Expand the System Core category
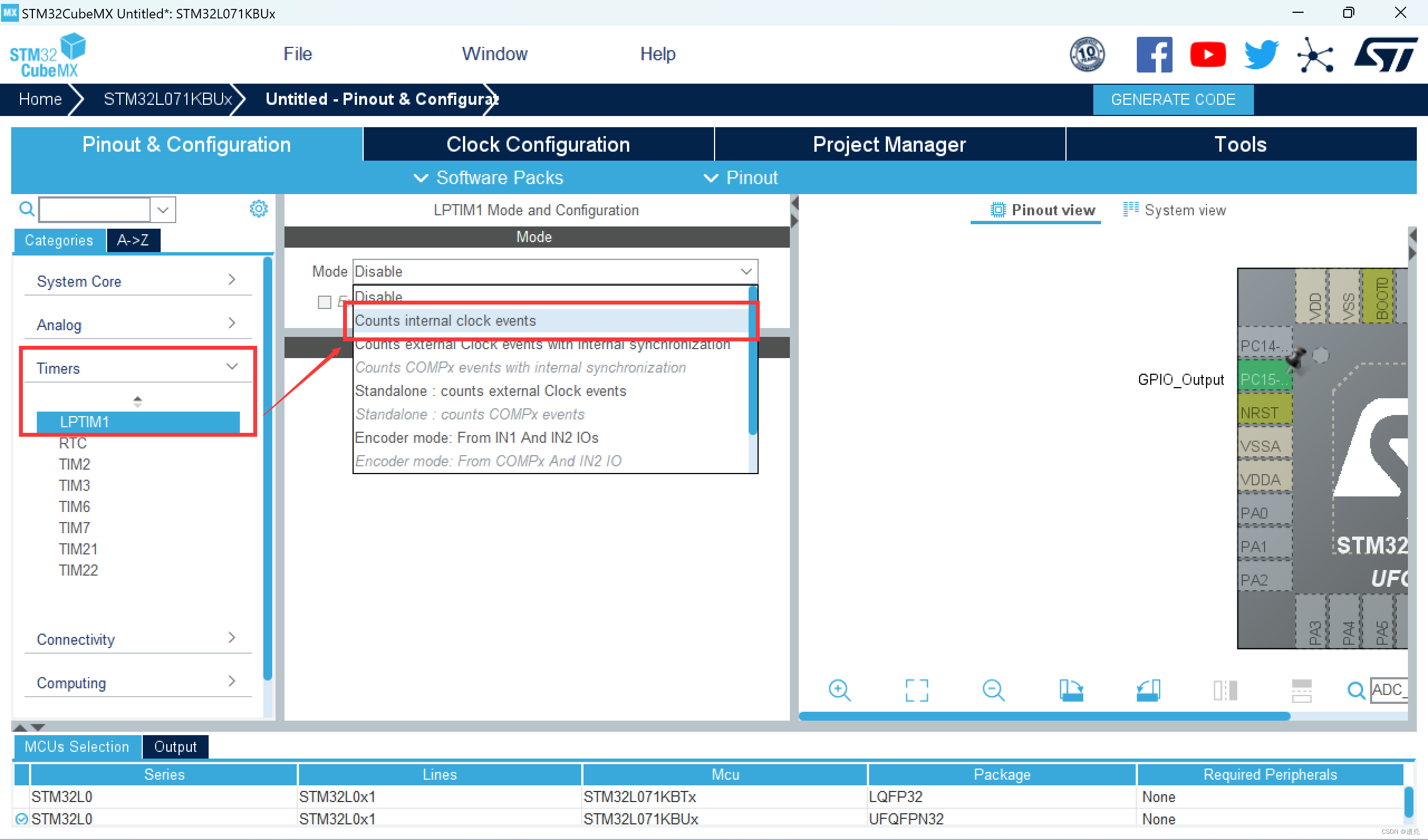The width and height of the screenshot is (1428, 840). 138,281
